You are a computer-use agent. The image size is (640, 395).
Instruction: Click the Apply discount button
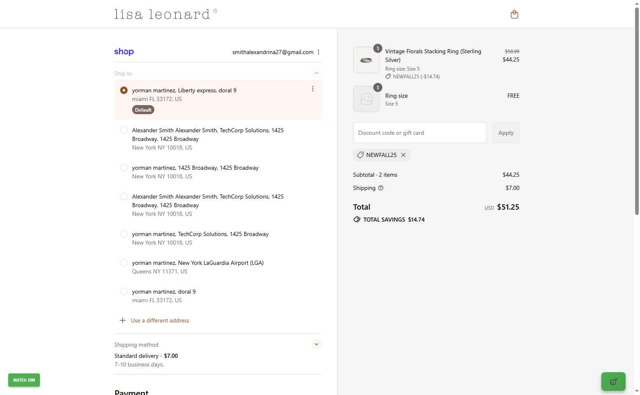tap(506, 133)
